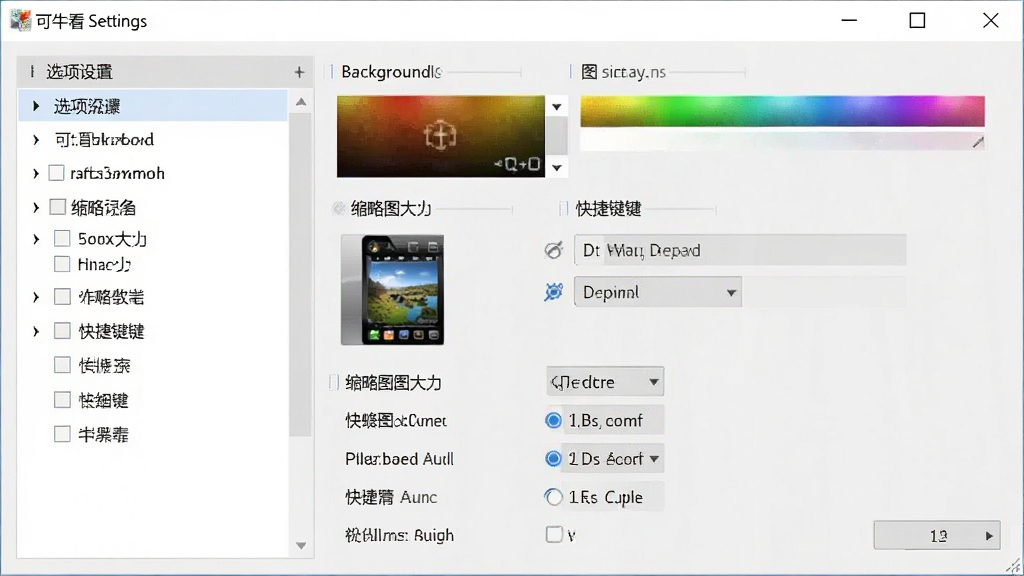1024x576 pixels.
Task: Tick the raftsЗmmoh checkbox in sidebar
Action: tap(57, 173)
